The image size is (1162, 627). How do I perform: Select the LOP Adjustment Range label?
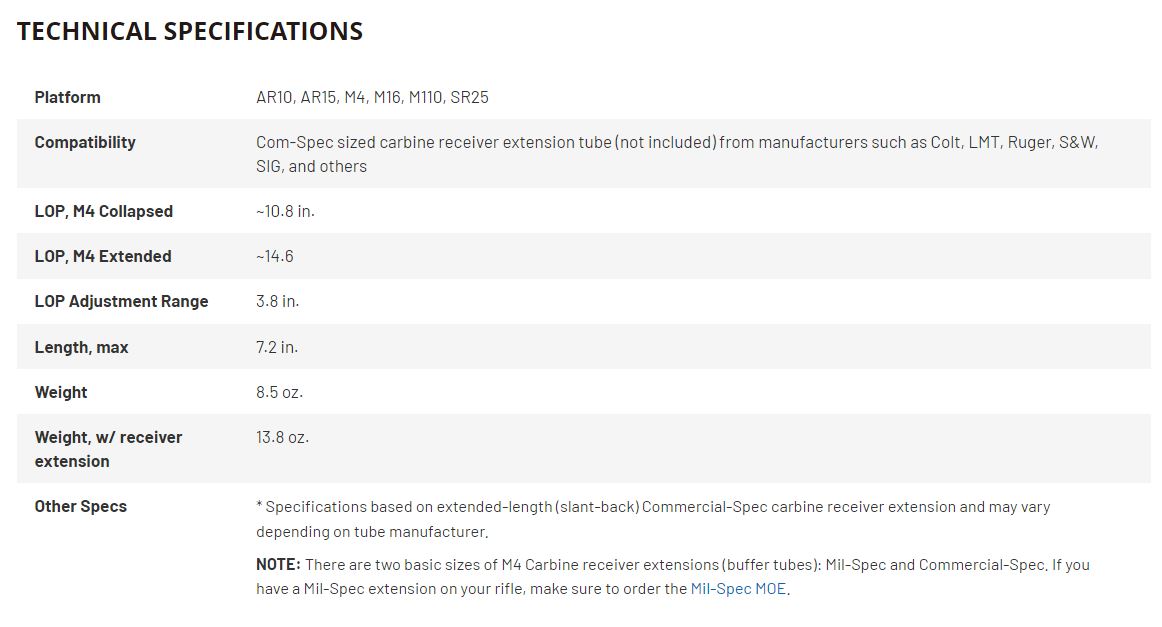[x=122, y=302]
